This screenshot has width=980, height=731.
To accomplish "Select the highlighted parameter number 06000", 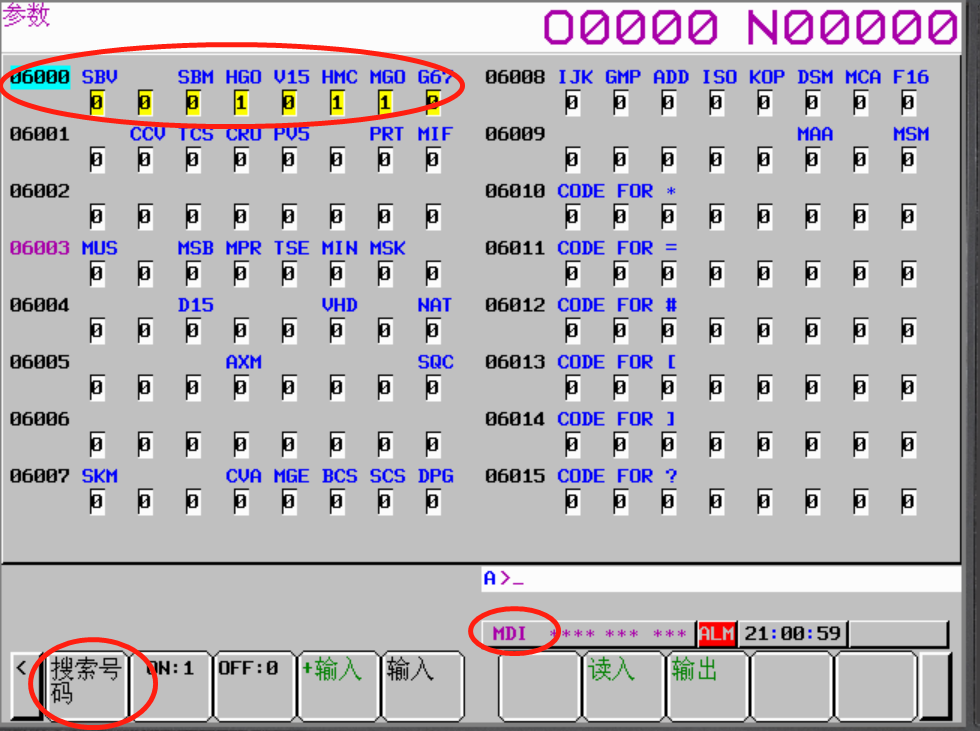I will coord(40,77).
